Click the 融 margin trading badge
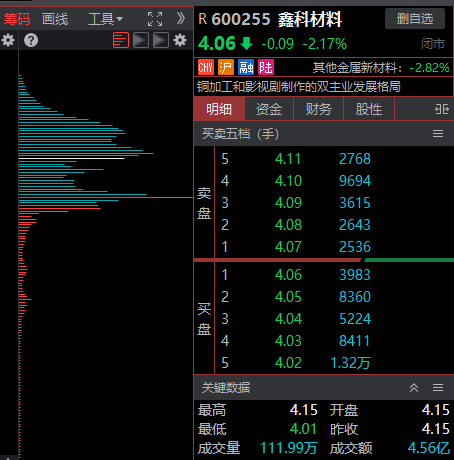Viewport: 454px width, 460px height. 246,68
